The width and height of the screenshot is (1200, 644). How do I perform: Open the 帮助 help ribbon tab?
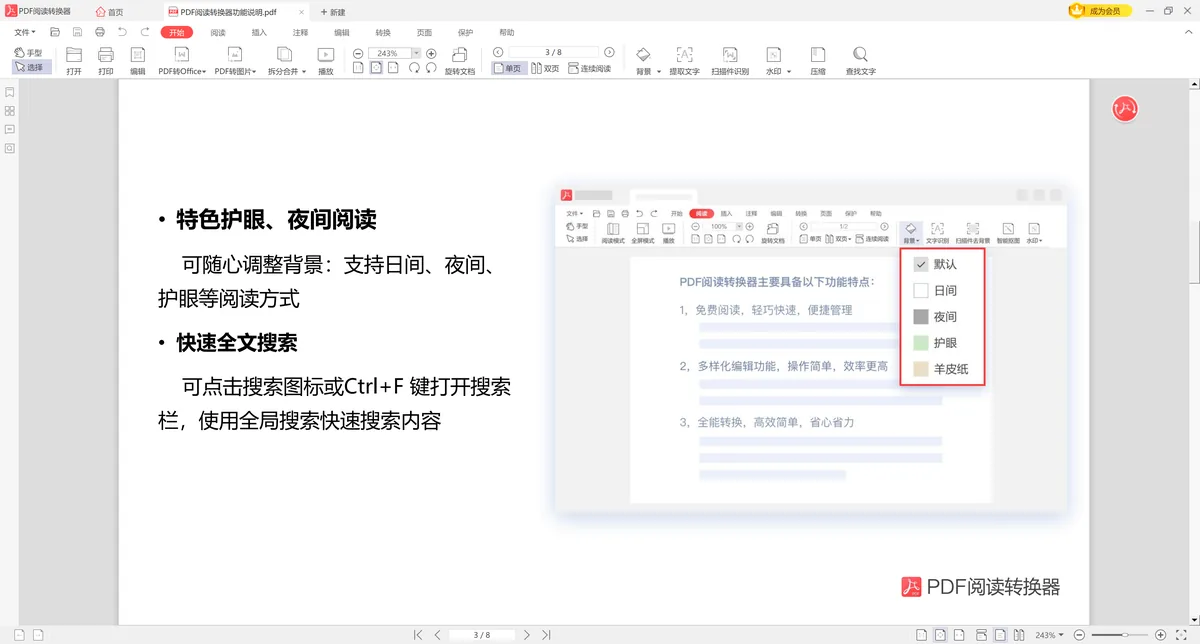click(506, 32)
